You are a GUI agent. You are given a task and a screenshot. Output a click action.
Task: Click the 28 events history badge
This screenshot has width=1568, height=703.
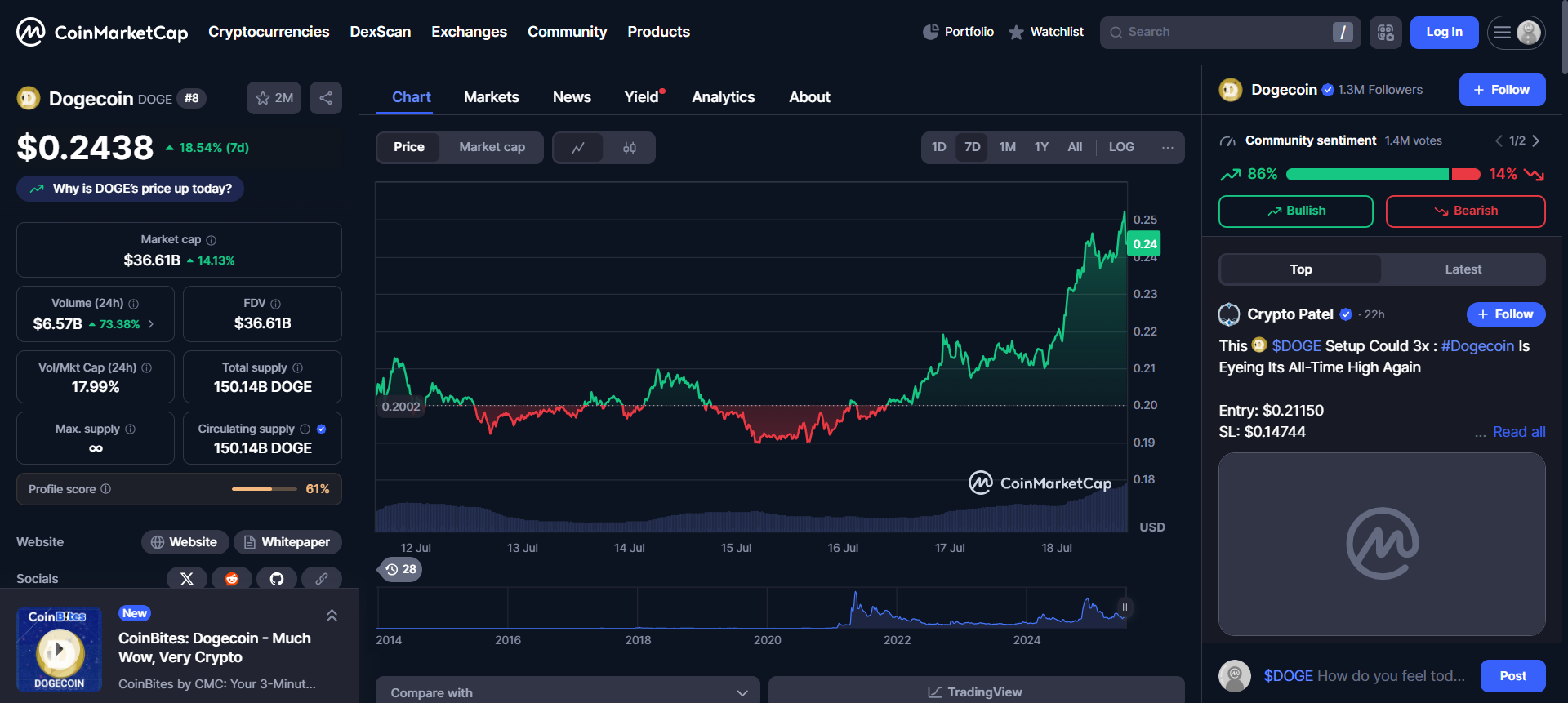(400, 569)
